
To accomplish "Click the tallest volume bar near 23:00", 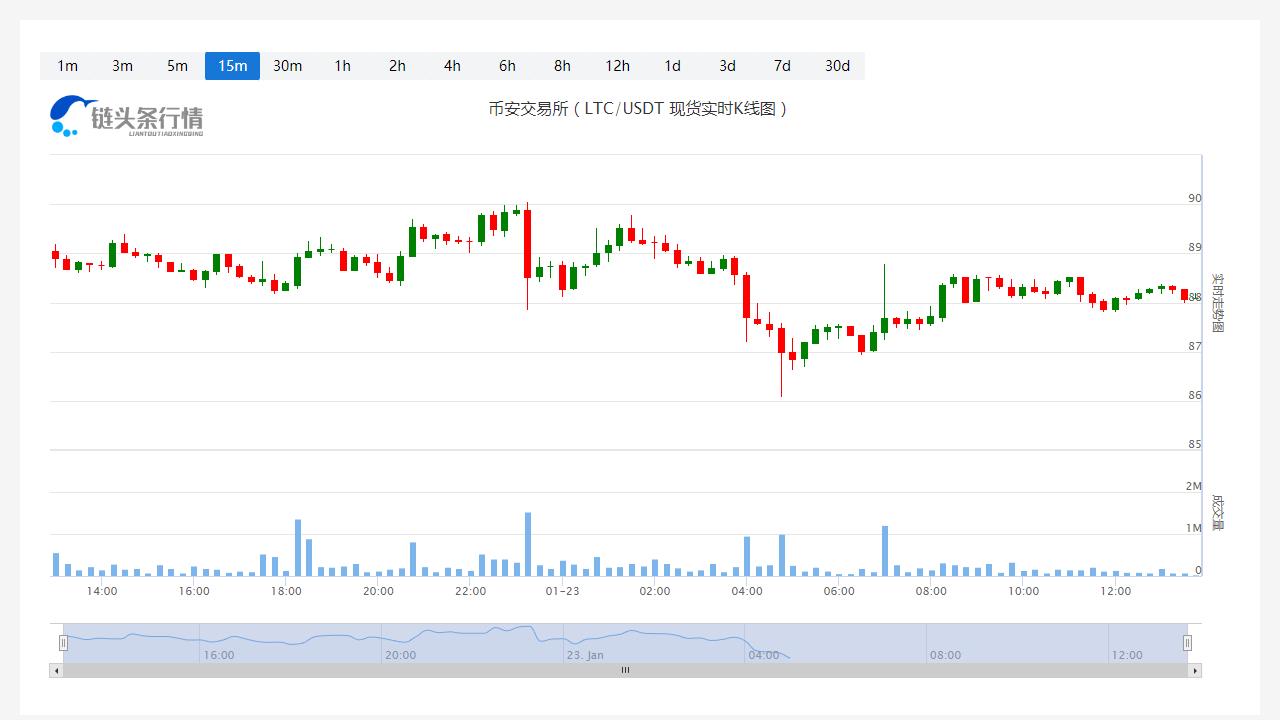I will [x=528, y=544].
